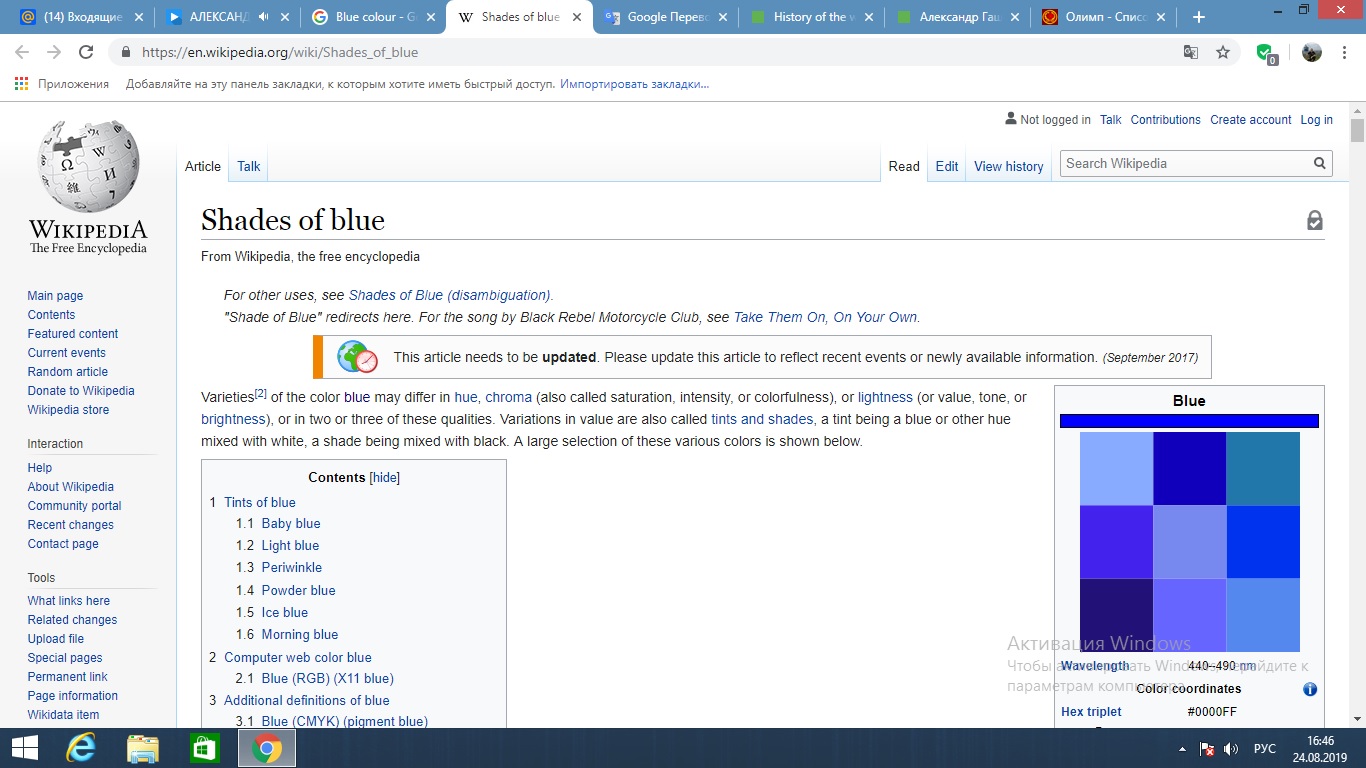This screenshot has height=768, width=1366.
Task: Click the site padlock icon in address bar
Action: (x=126, y=52)
